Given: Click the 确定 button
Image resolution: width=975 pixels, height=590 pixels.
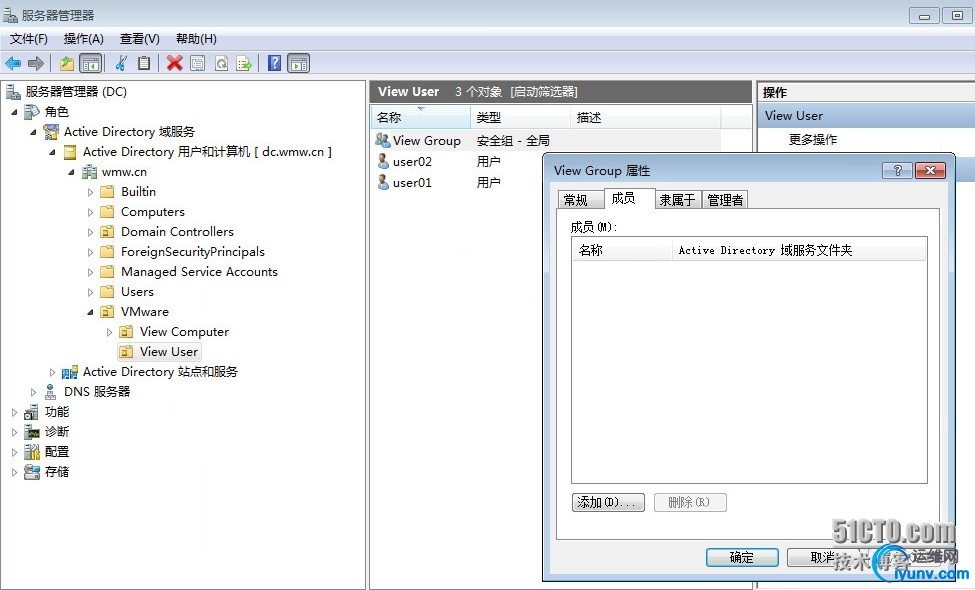Looking at the screenshot, I should pyautogui.click(x=742, y=558).
